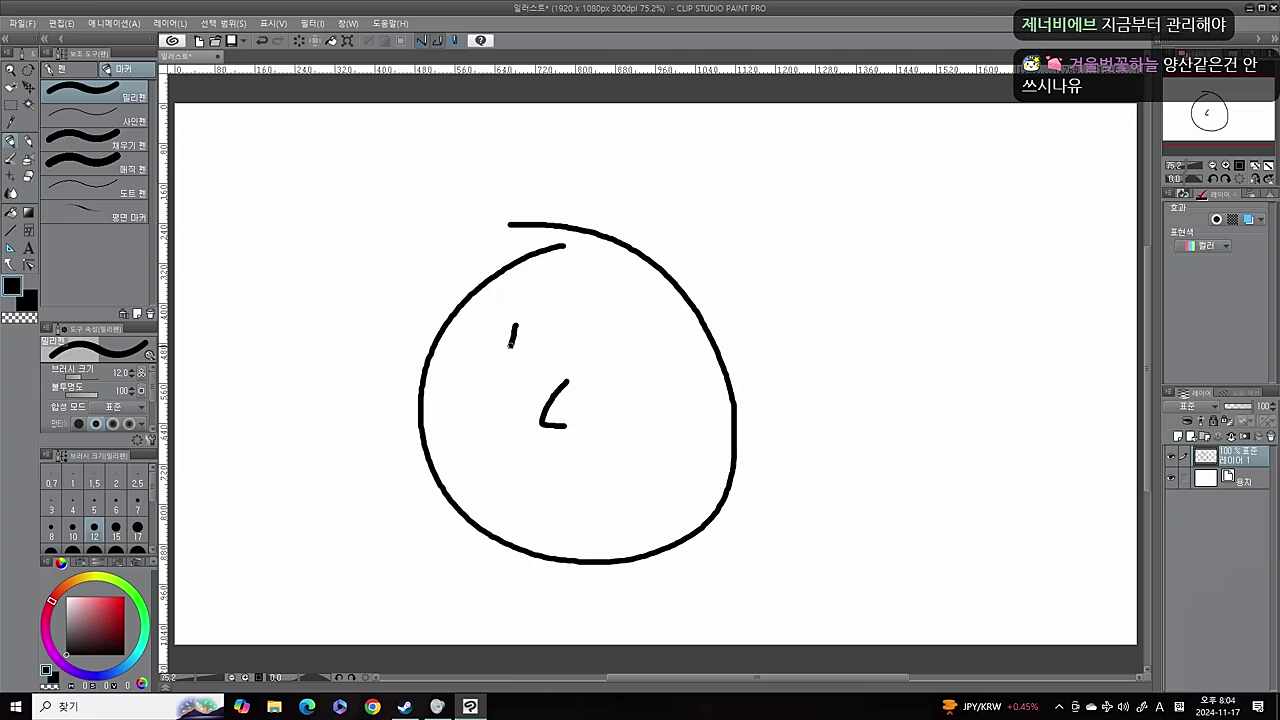This screenshot has height=720, width=1280.
Task: Click the main black color swatch
Action: (11, 287)
